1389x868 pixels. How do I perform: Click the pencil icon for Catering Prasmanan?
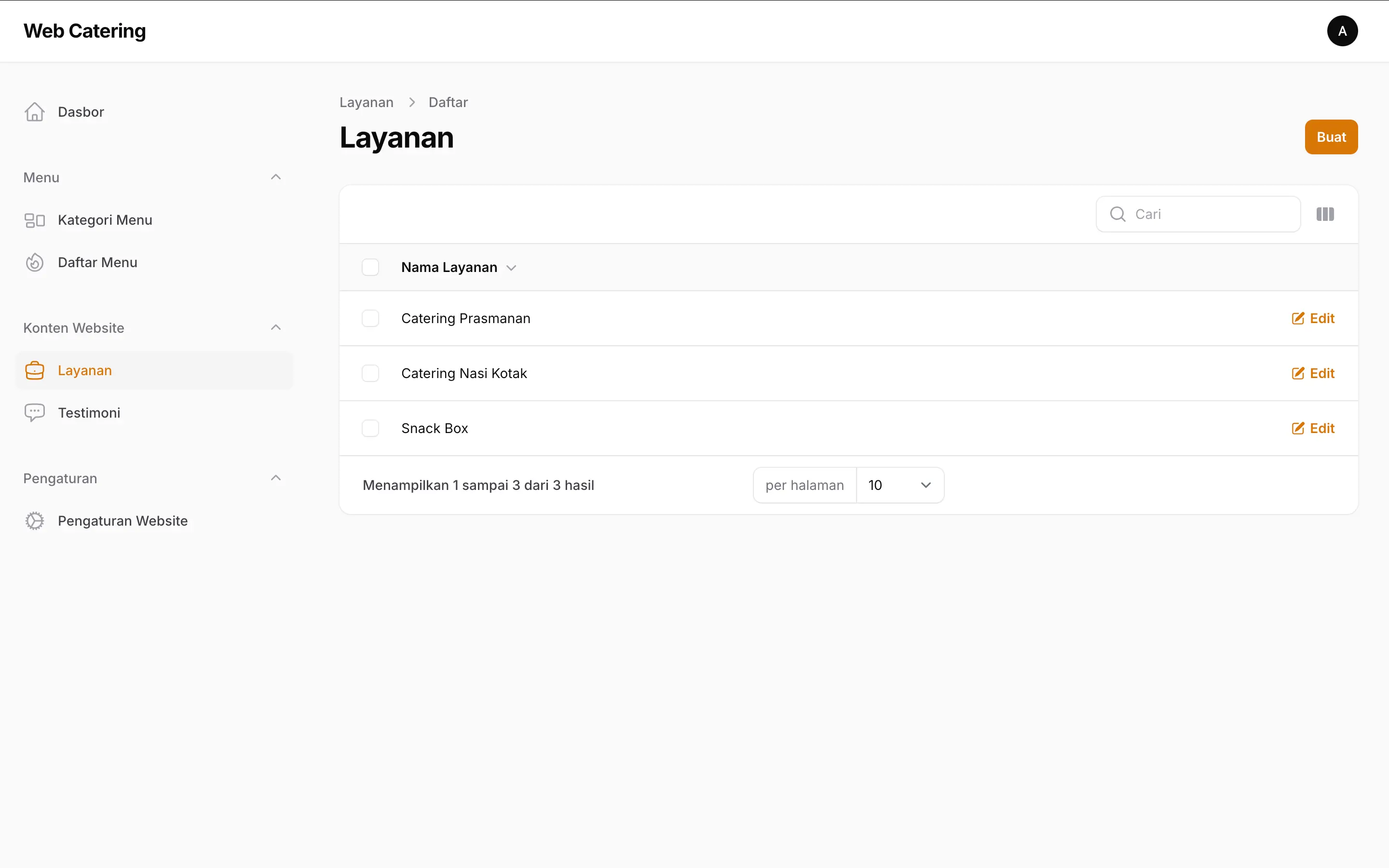click(x=1298, y=319)
